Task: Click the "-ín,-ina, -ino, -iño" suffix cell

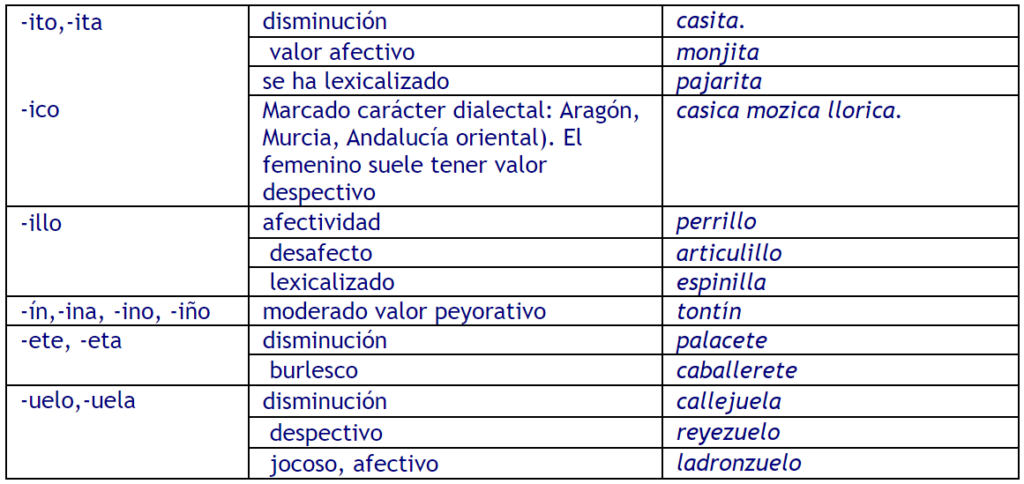Action: pos(115,311)
